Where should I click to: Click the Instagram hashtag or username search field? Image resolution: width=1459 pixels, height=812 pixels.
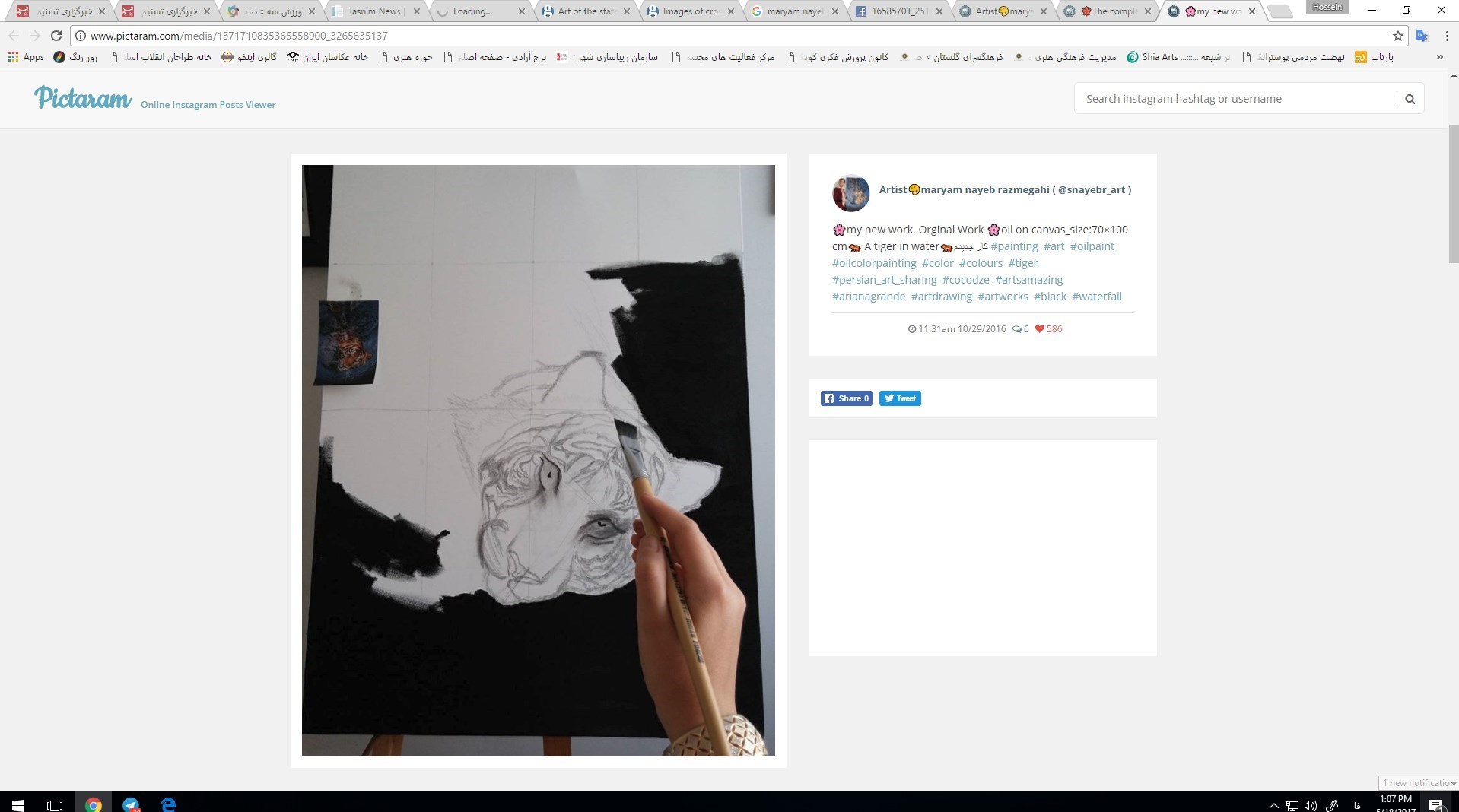click(1236, 99)
